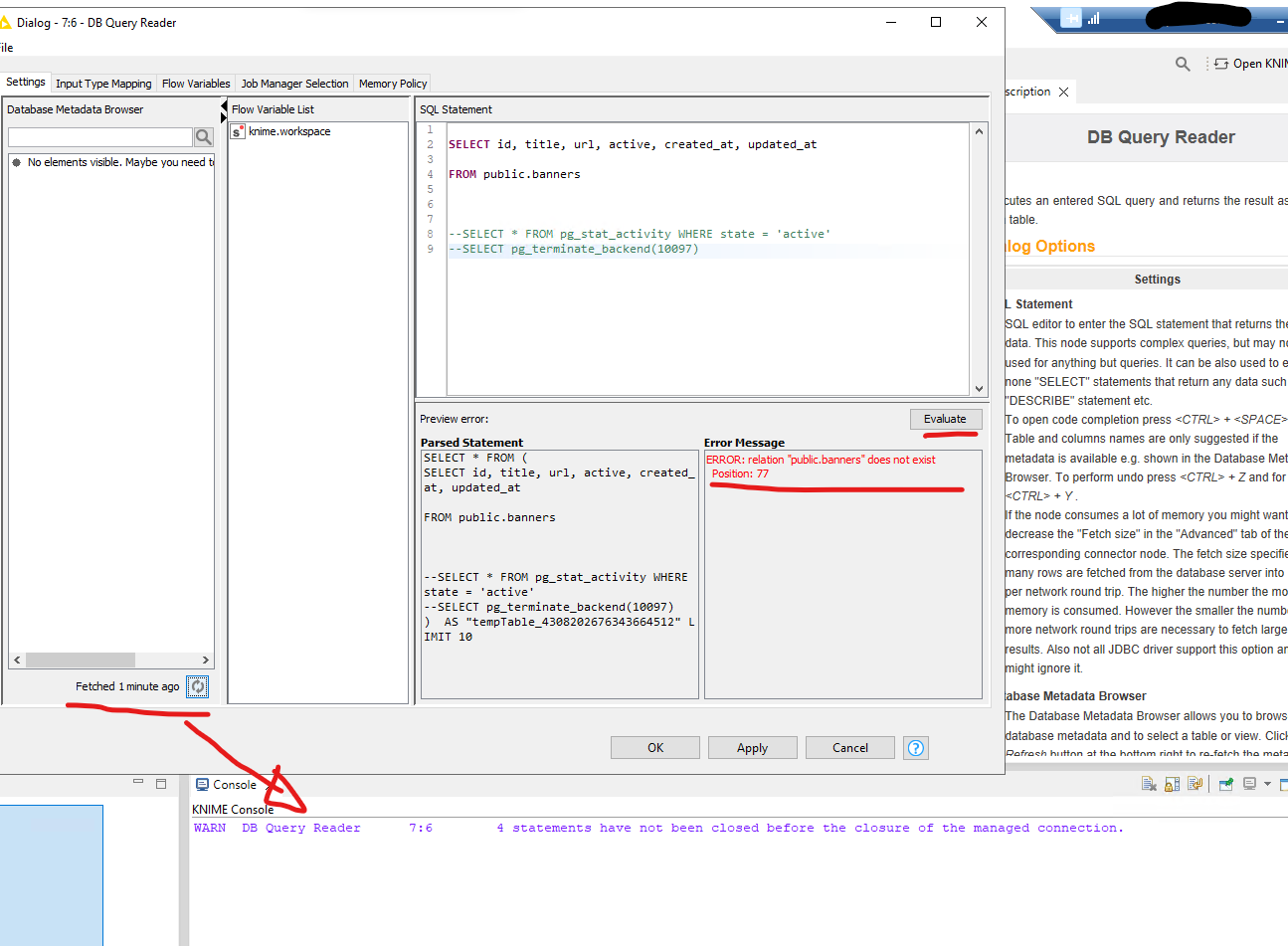The width and height of the screenshot is (1288, 946).
Task: Open the help question mark icon
Action: click(x=916, y=748)
